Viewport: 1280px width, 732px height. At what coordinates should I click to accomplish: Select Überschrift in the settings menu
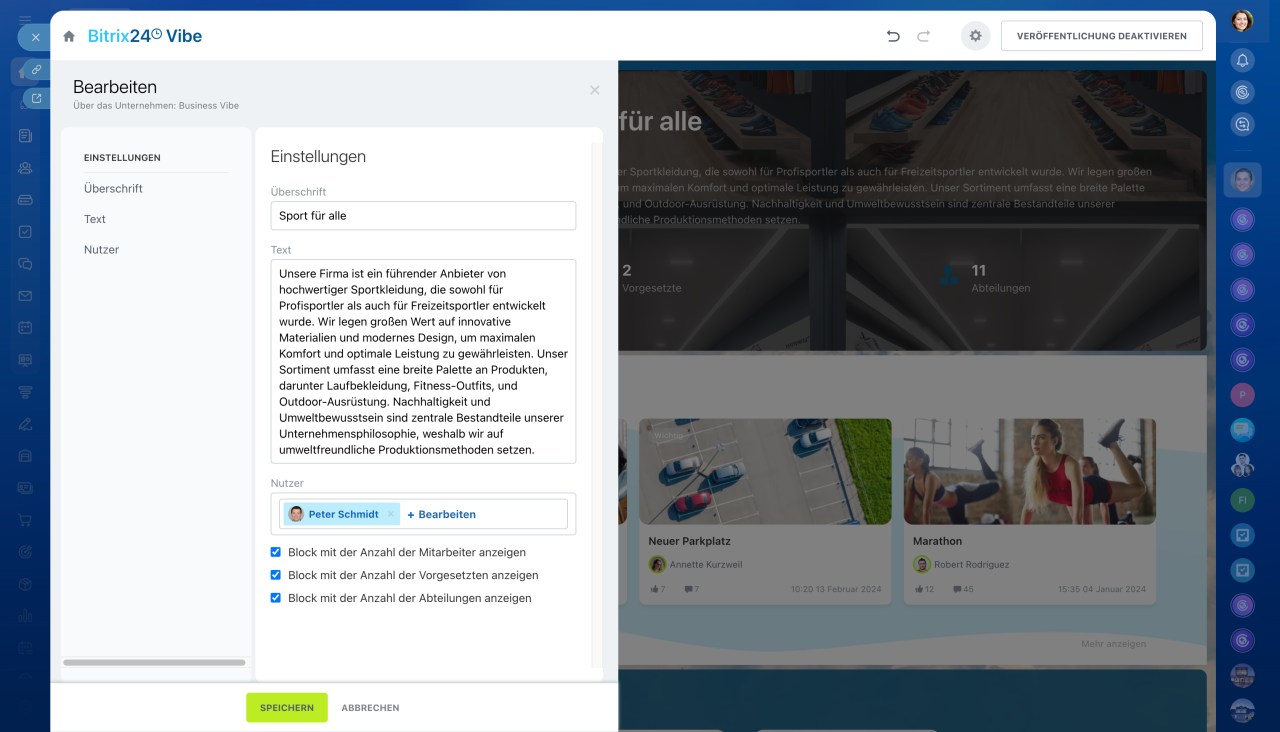pyautogui.click(x=113, y=188)
